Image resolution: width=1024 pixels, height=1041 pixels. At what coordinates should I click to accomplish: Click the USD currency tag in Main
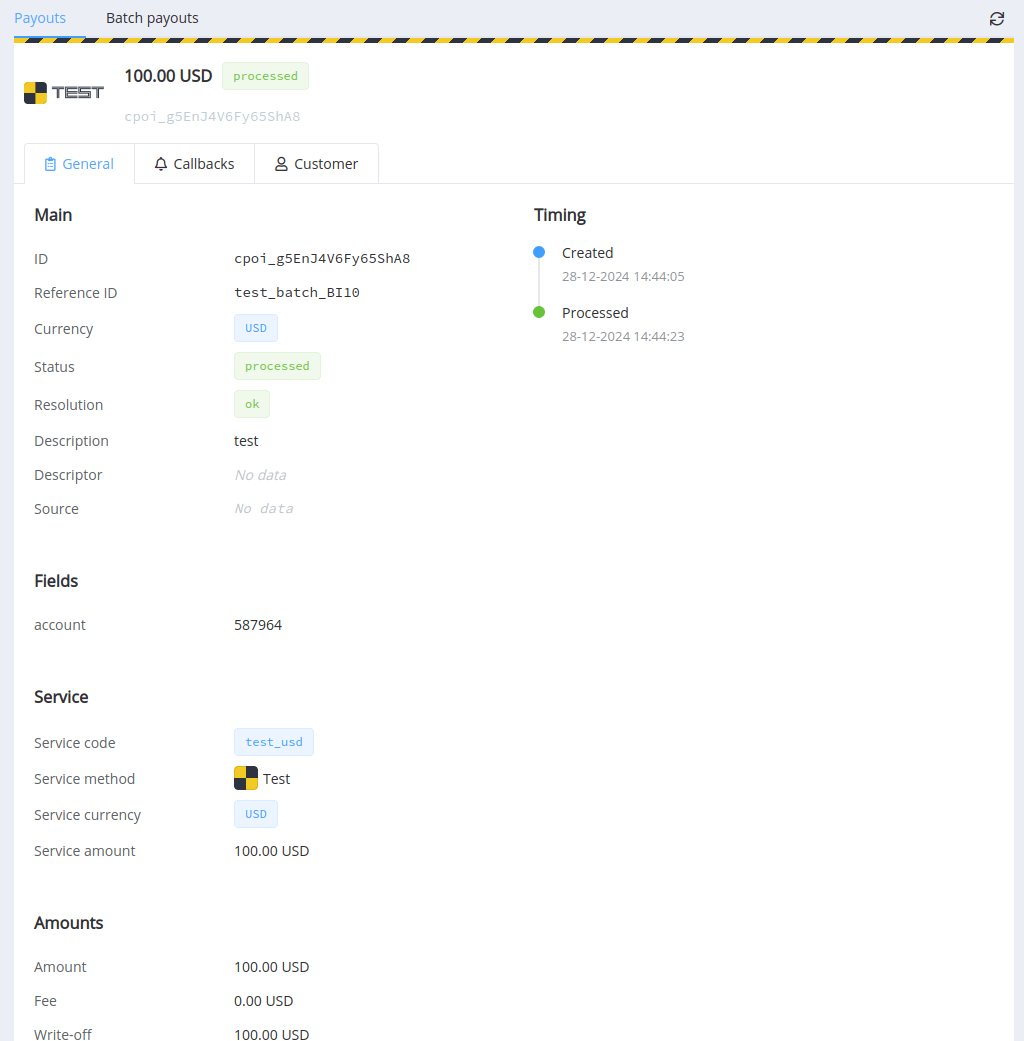pos(256,328)
